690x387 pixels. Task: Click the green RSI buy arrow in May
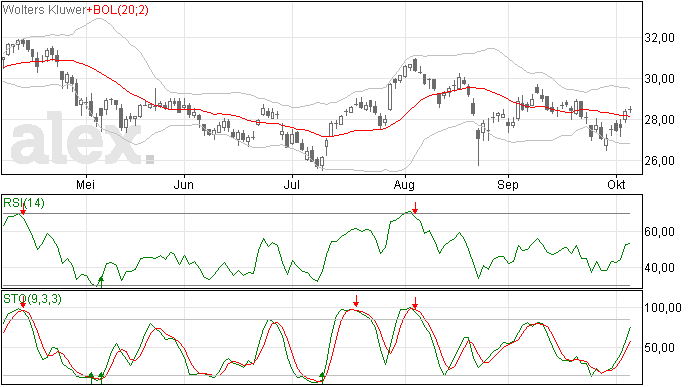pyautogui.click(x=101, y=282)
